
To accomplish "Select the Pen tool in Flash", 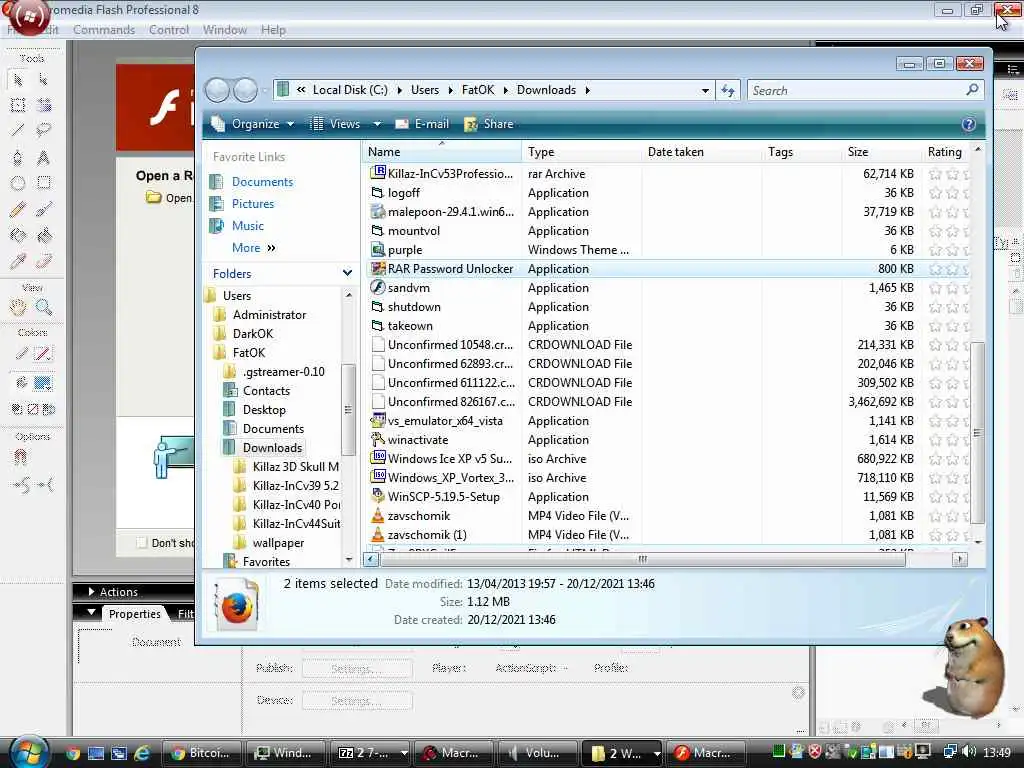I will [18, 157].
